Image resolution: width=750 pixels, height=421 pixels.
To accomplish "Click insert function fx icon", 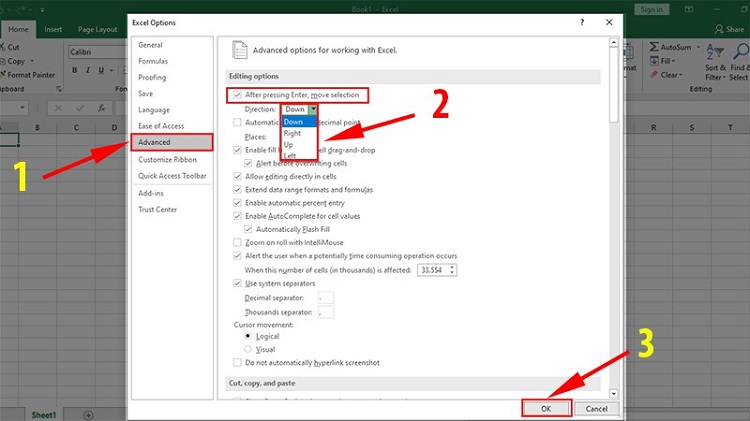I will tap(101, 108).
